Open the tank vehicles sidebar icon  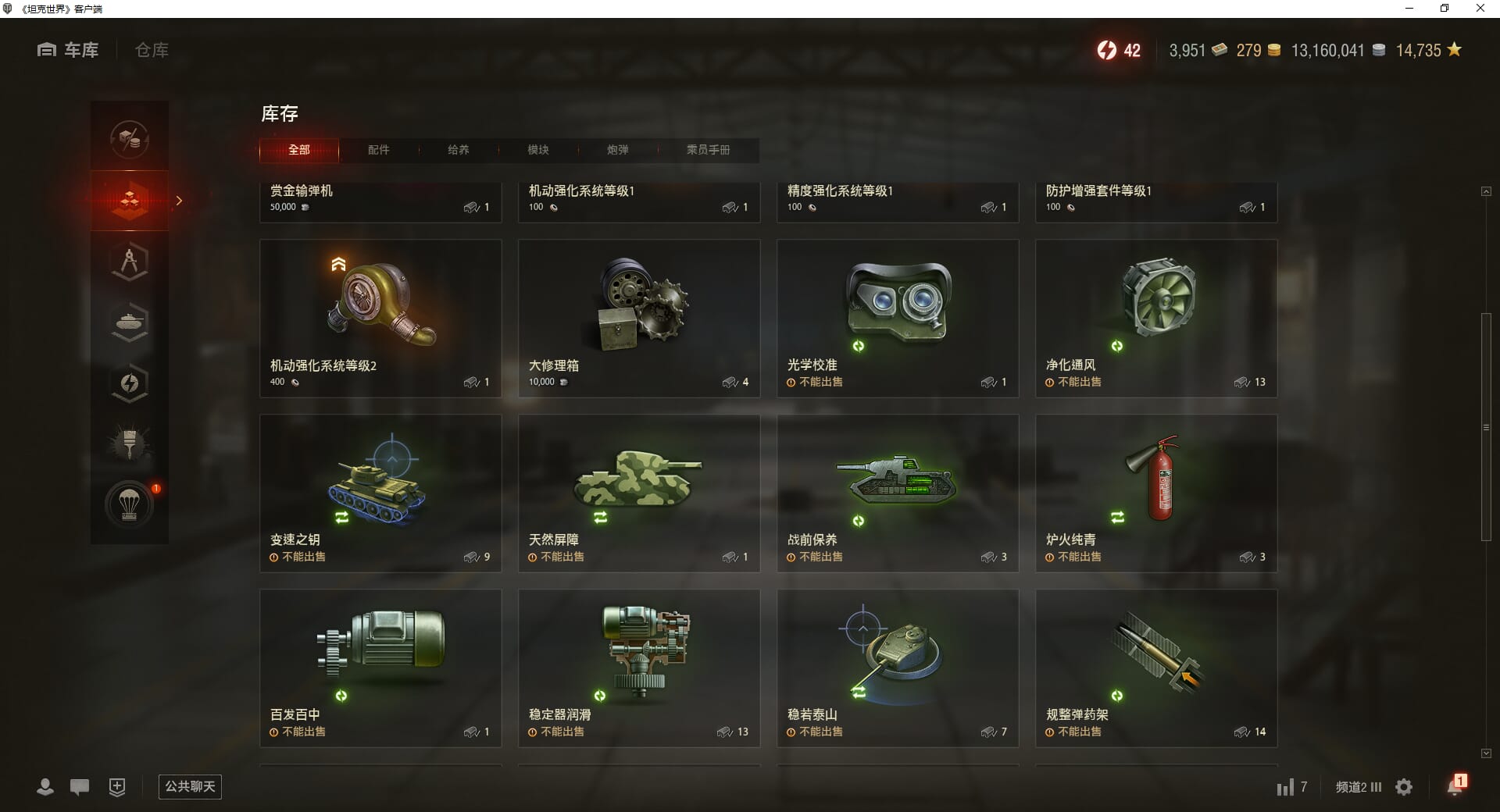(130, 322)
